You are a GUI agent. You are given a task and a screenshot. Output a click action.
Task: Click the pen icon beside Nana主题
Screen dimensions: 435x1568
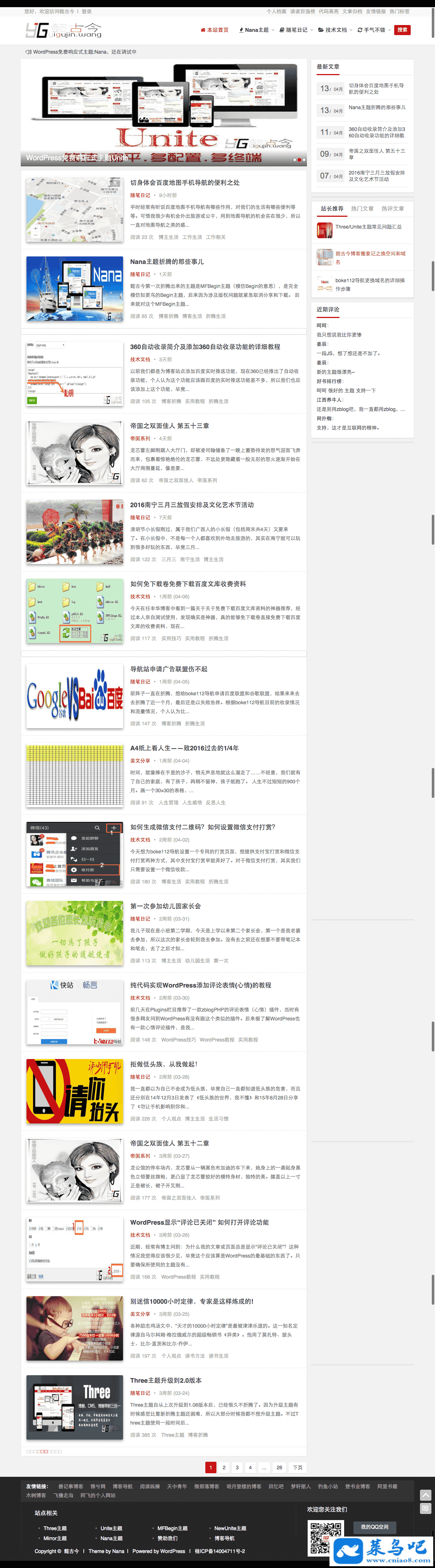pos(241,30)
